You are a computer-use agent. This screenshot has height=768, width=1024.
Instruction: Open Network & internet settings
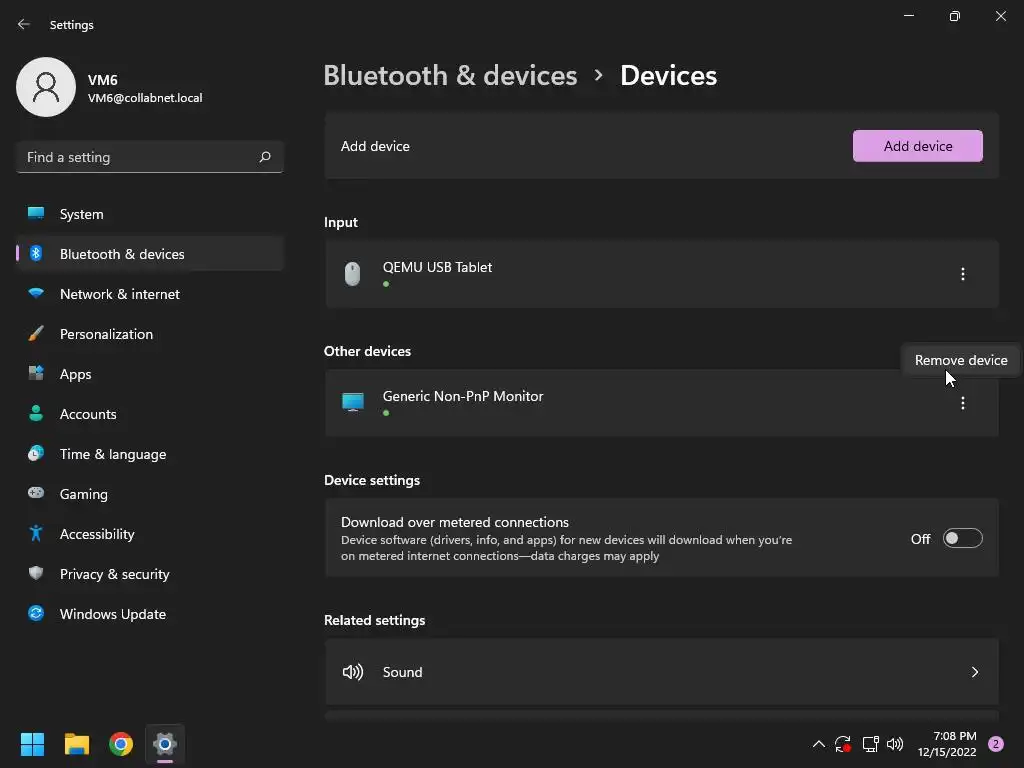coord(120,294)
